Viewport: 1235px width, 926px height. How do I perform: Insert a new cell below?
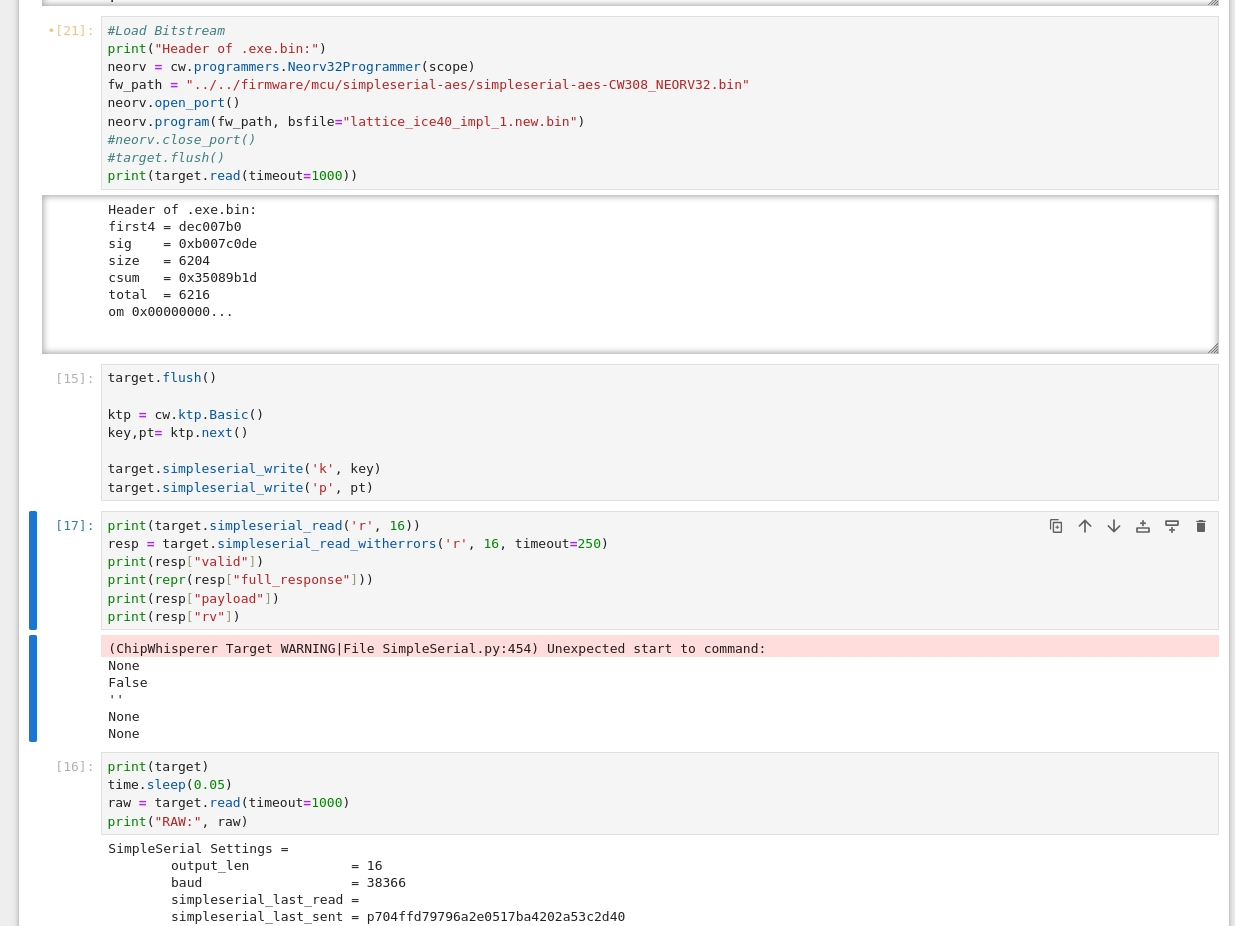(1172, 526)
